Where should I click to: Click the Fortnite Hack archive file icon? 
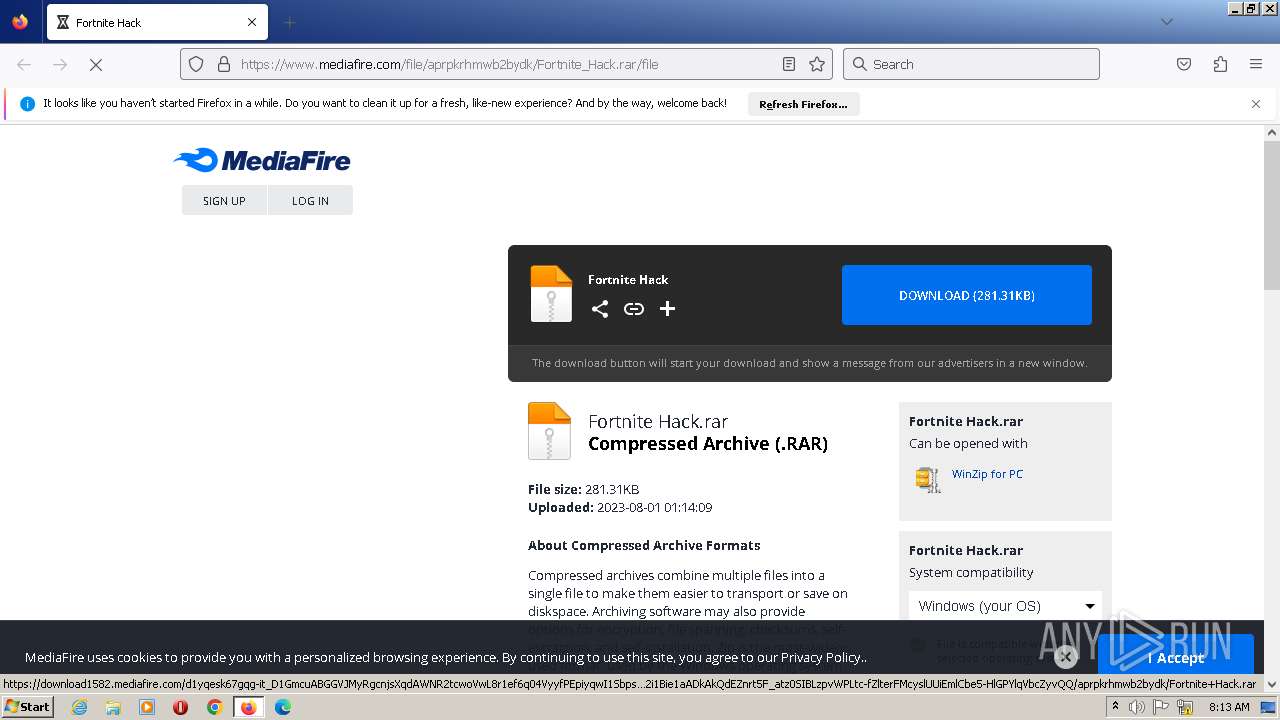[x=551, y=294]
